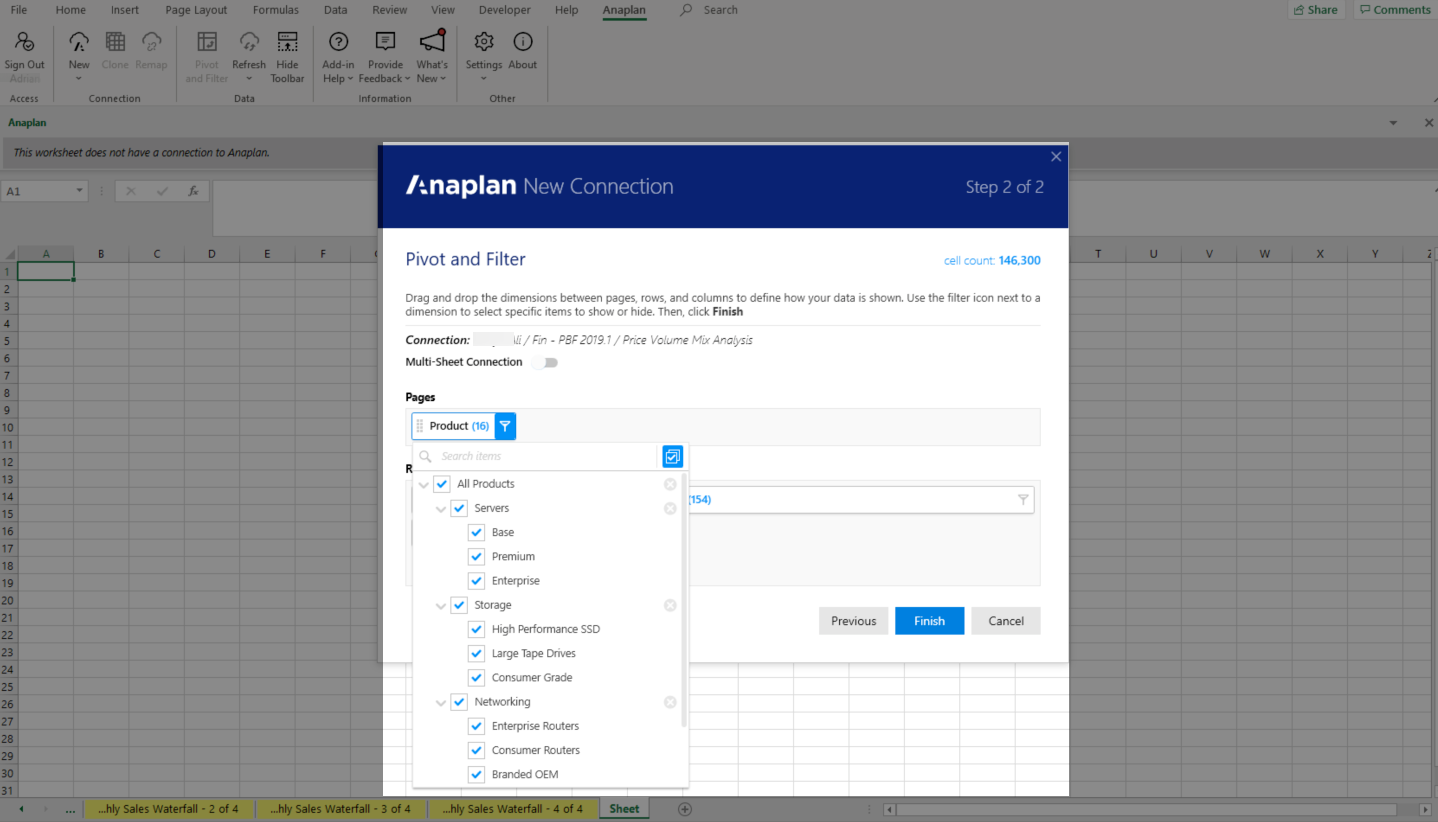Click the Product drag handle icon
This screenshot has height=822, width=1438.
(420, 426)
